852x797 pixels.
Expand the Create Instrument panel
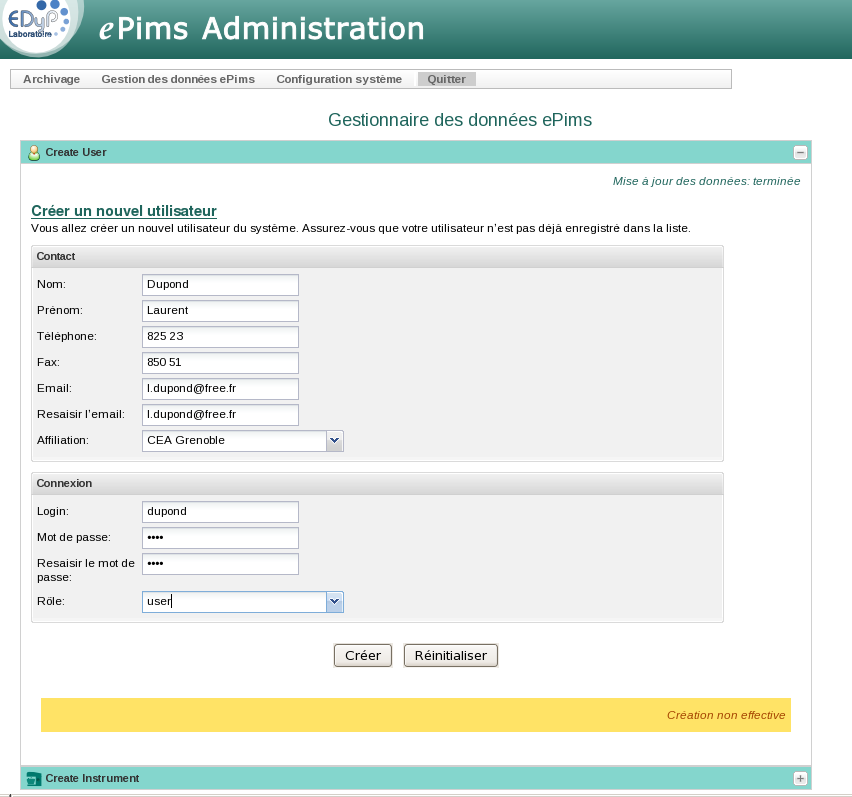pos(800,777)
